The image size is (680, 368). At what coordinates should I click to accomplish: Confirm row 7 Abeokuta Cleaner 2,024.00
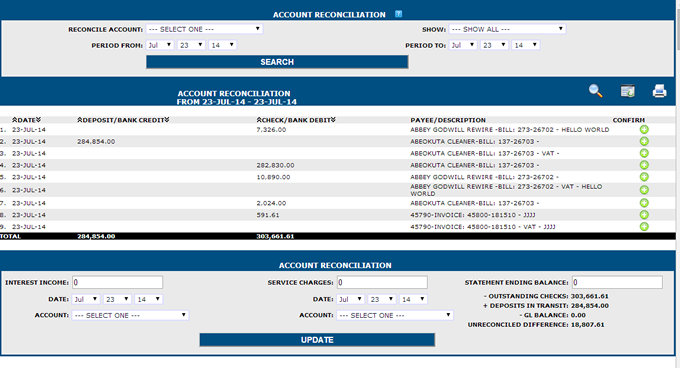pos(644,203)
